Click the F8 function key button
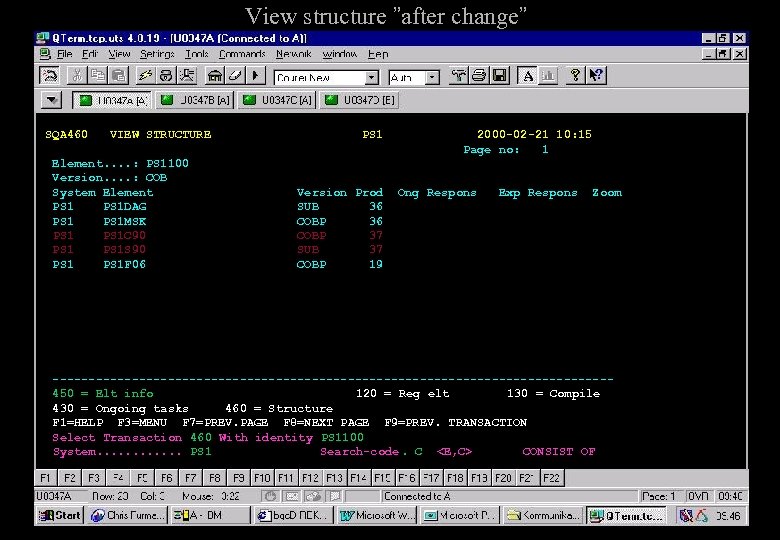Viewport: 780px width, 540px height. coord(214,478)
